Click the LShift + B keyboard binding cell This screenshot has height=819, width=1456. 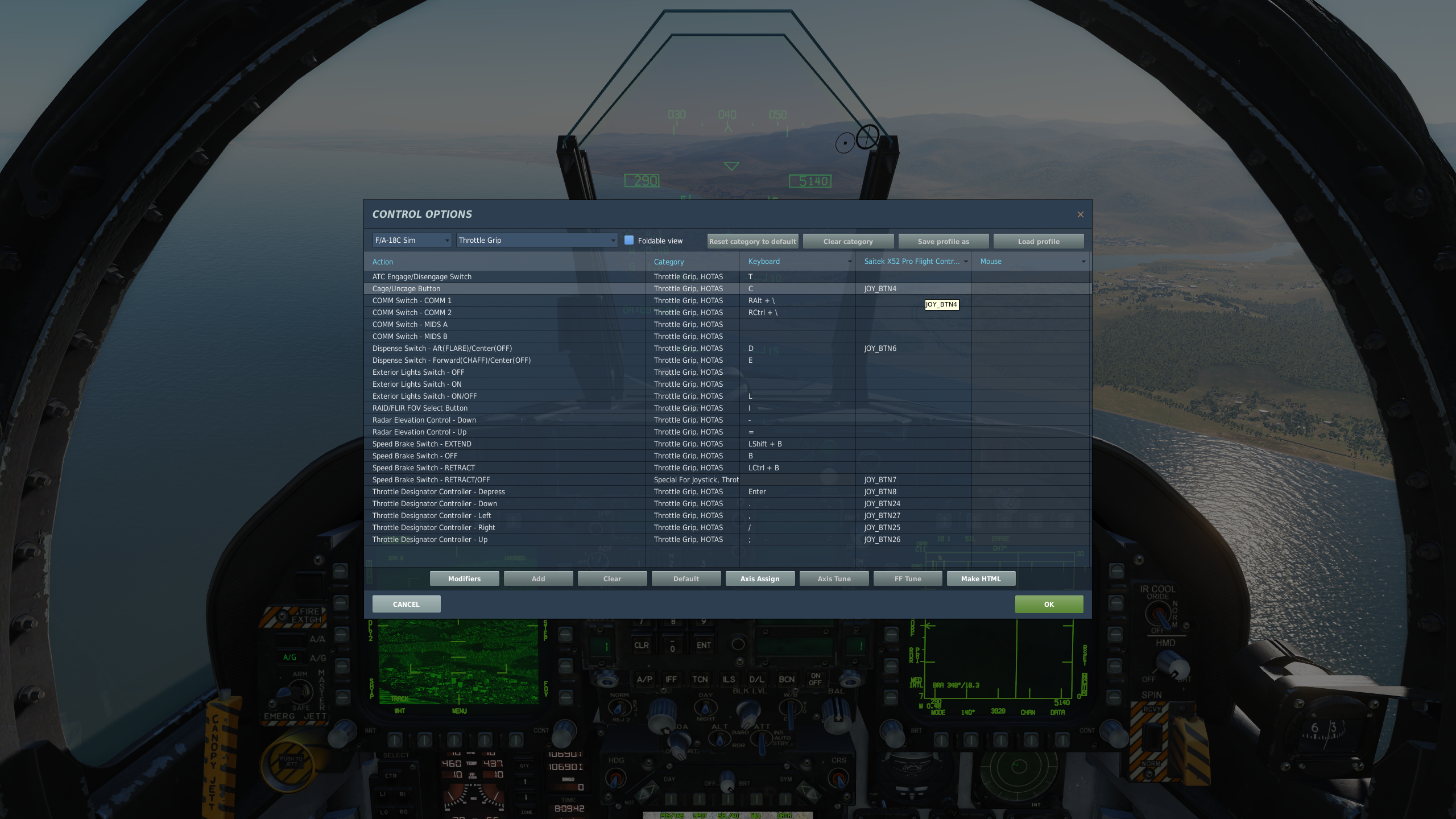click(797, 444)
